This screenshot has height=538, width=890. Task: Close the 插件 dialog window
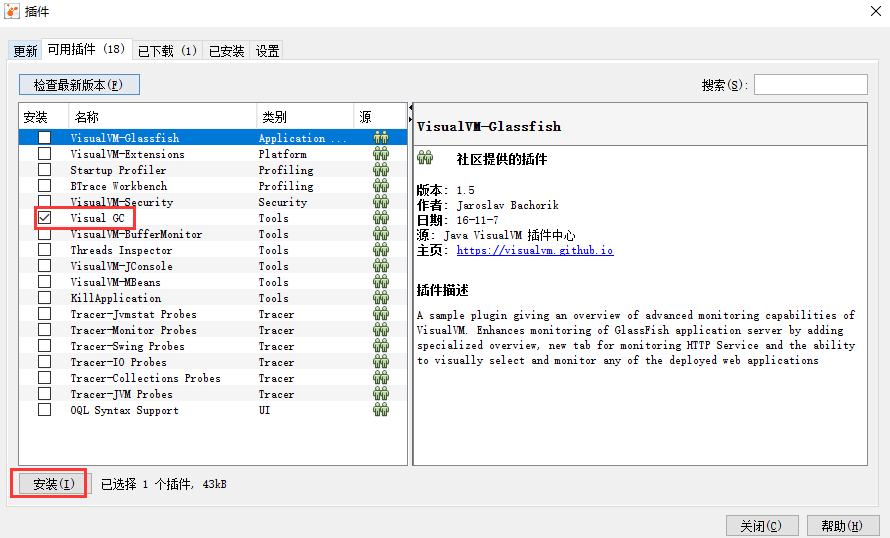pos(876,11)
